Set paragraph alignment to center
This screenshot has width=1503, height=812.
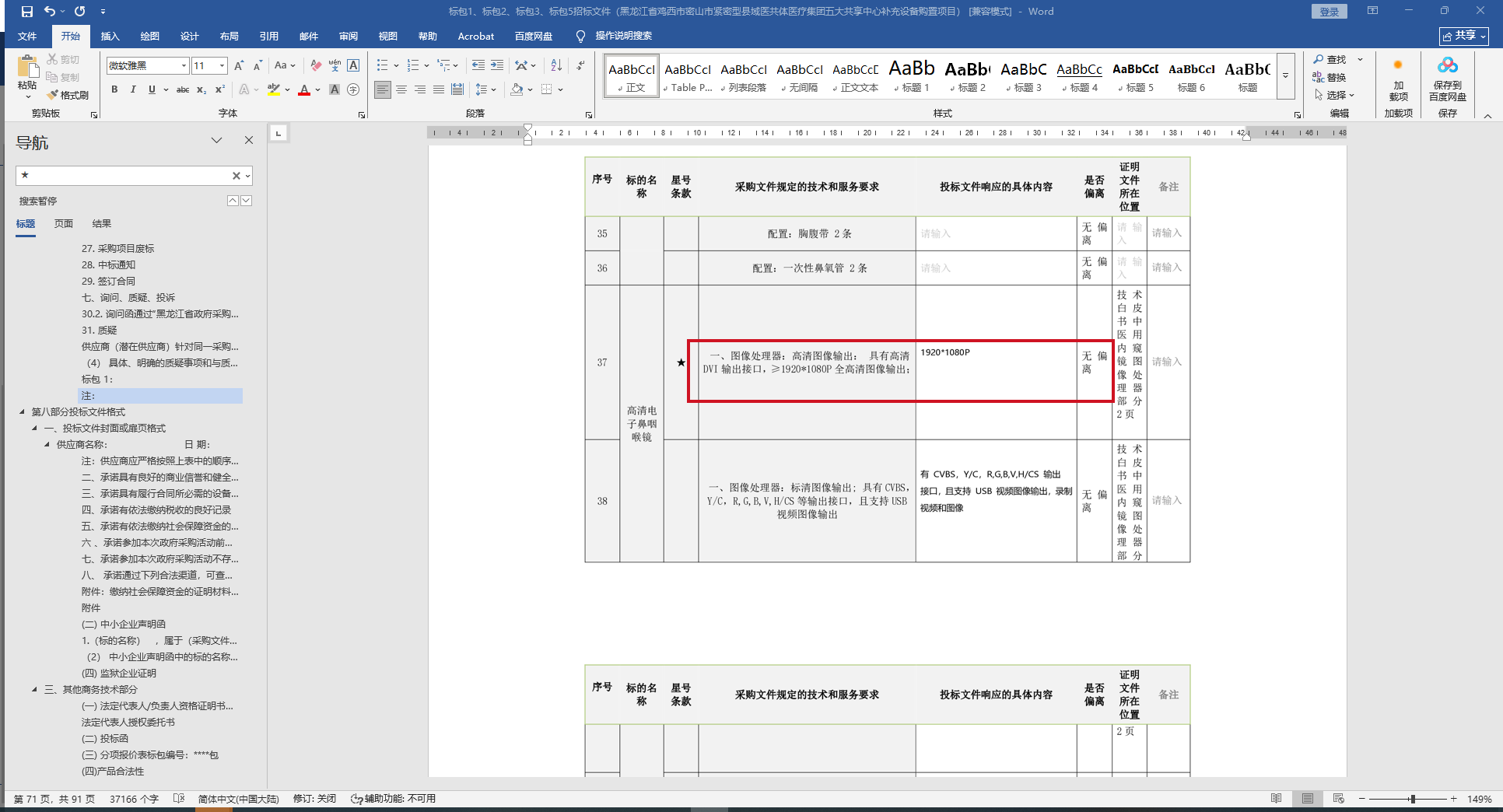pos(401,89)
